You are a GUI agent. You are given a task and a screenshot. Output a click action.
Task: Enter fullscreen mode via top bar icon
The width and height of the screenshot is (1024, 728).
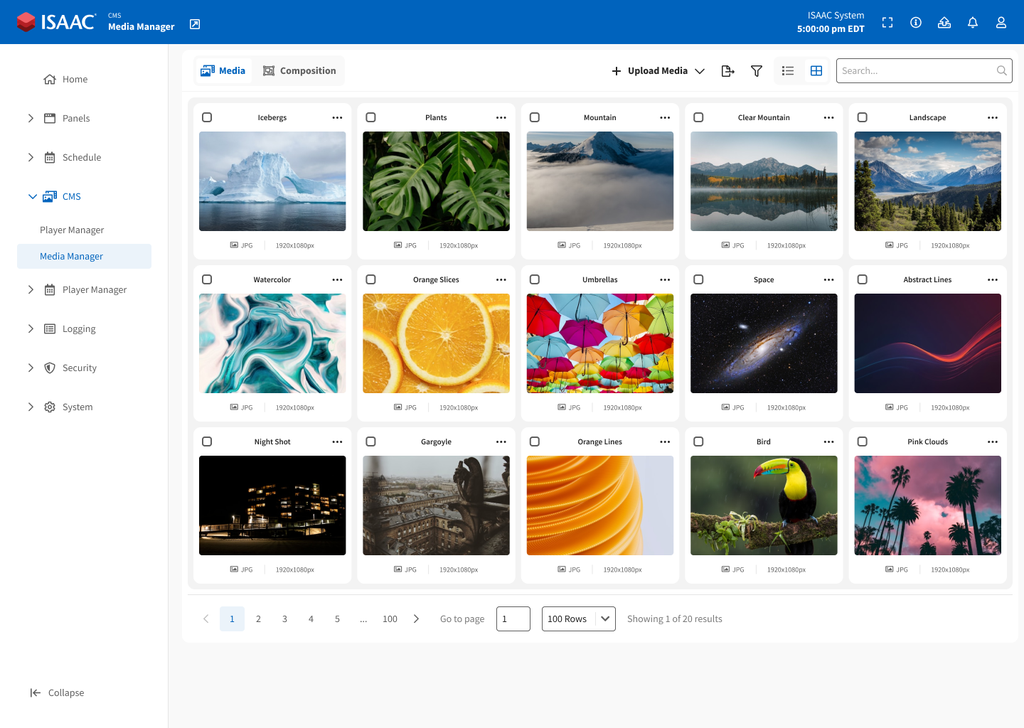point(887,21)
